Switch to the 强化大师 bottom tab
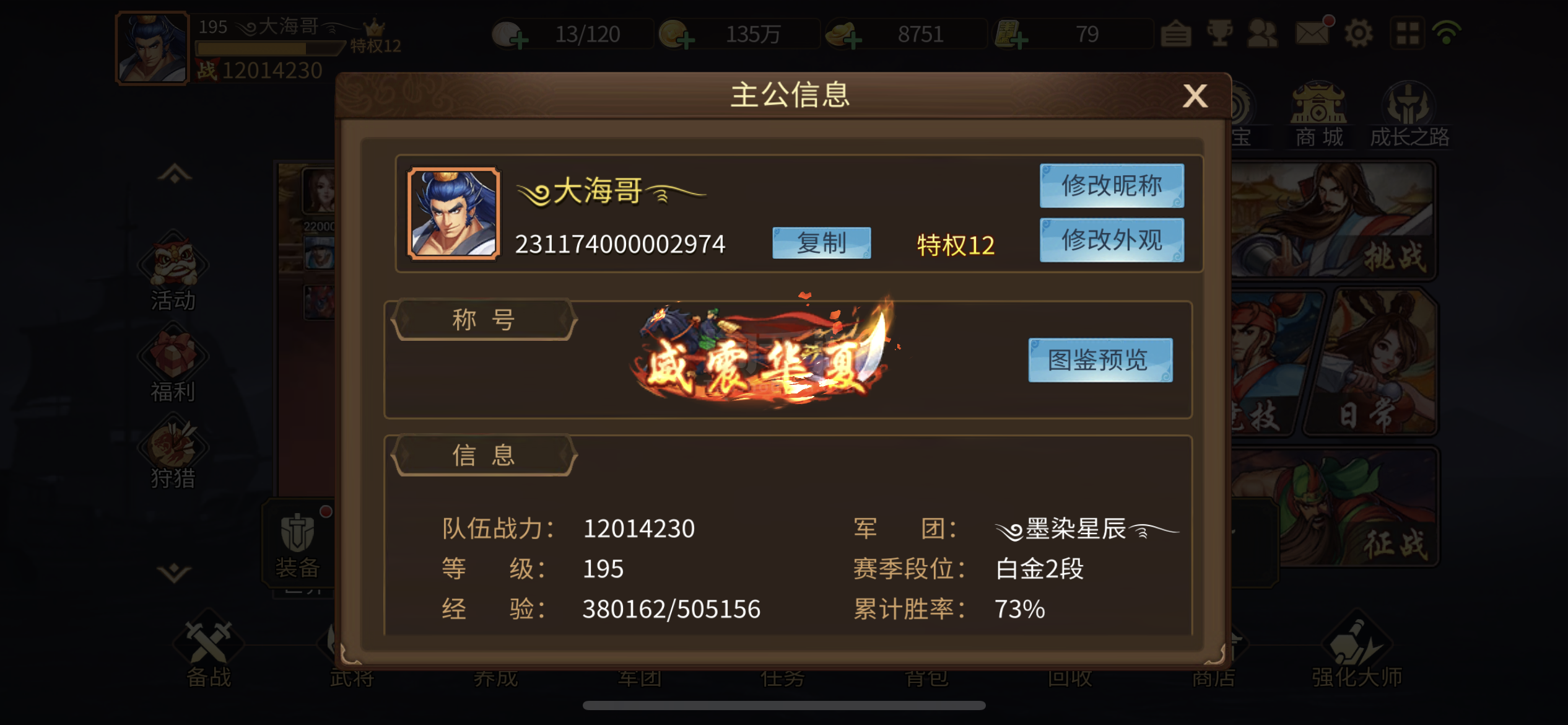 pyautogui.click(x=1356, y=654)
